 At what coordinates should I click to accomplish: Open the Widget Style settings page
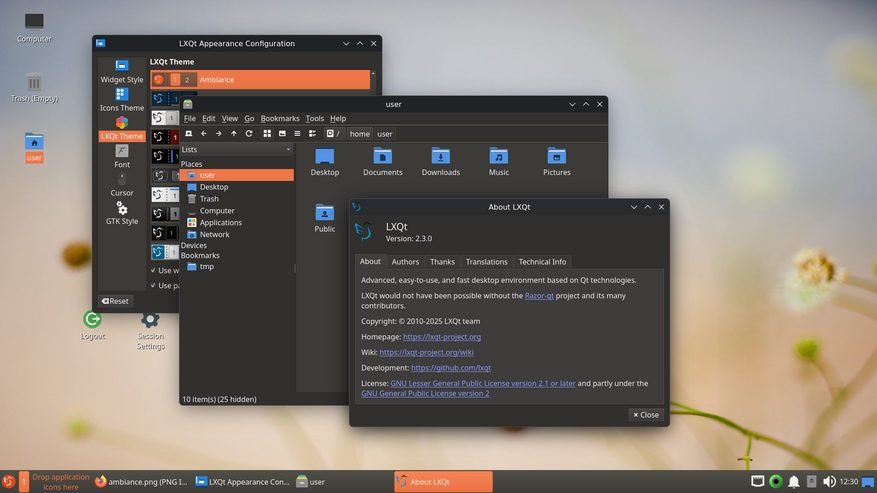121,70
